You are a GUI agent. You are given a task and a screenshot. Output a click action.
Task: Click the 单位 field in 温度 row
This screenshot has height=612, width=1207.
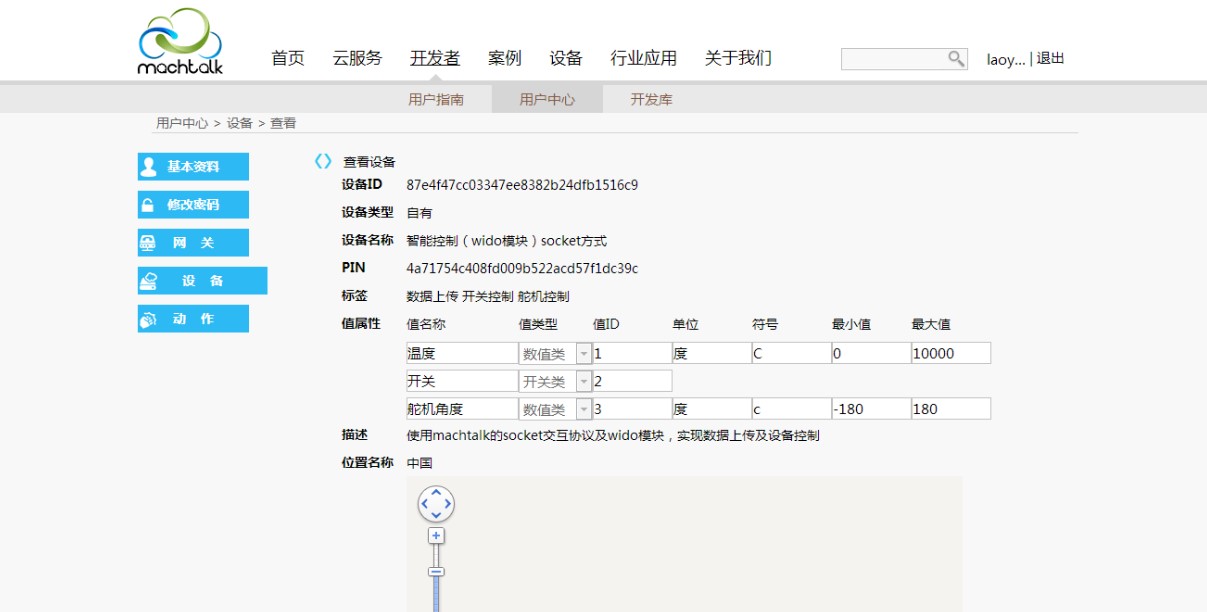[711, 353]
